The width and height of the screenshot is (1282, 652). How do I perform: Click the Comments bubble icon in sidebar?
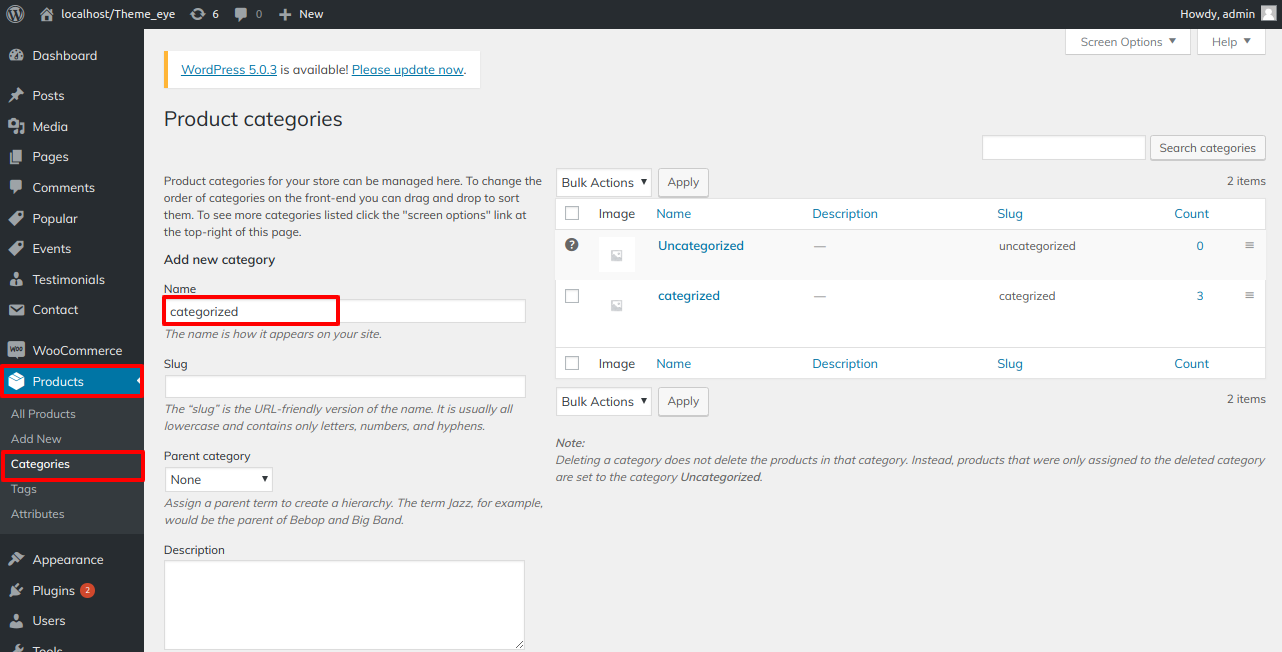pyautogui.click(x=16, y=188)
